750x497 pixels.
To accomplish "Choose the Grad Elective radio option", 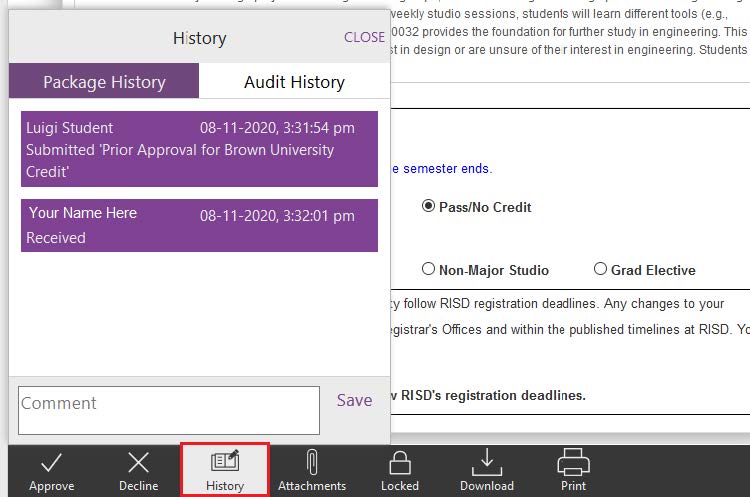I will click(600, 269).
